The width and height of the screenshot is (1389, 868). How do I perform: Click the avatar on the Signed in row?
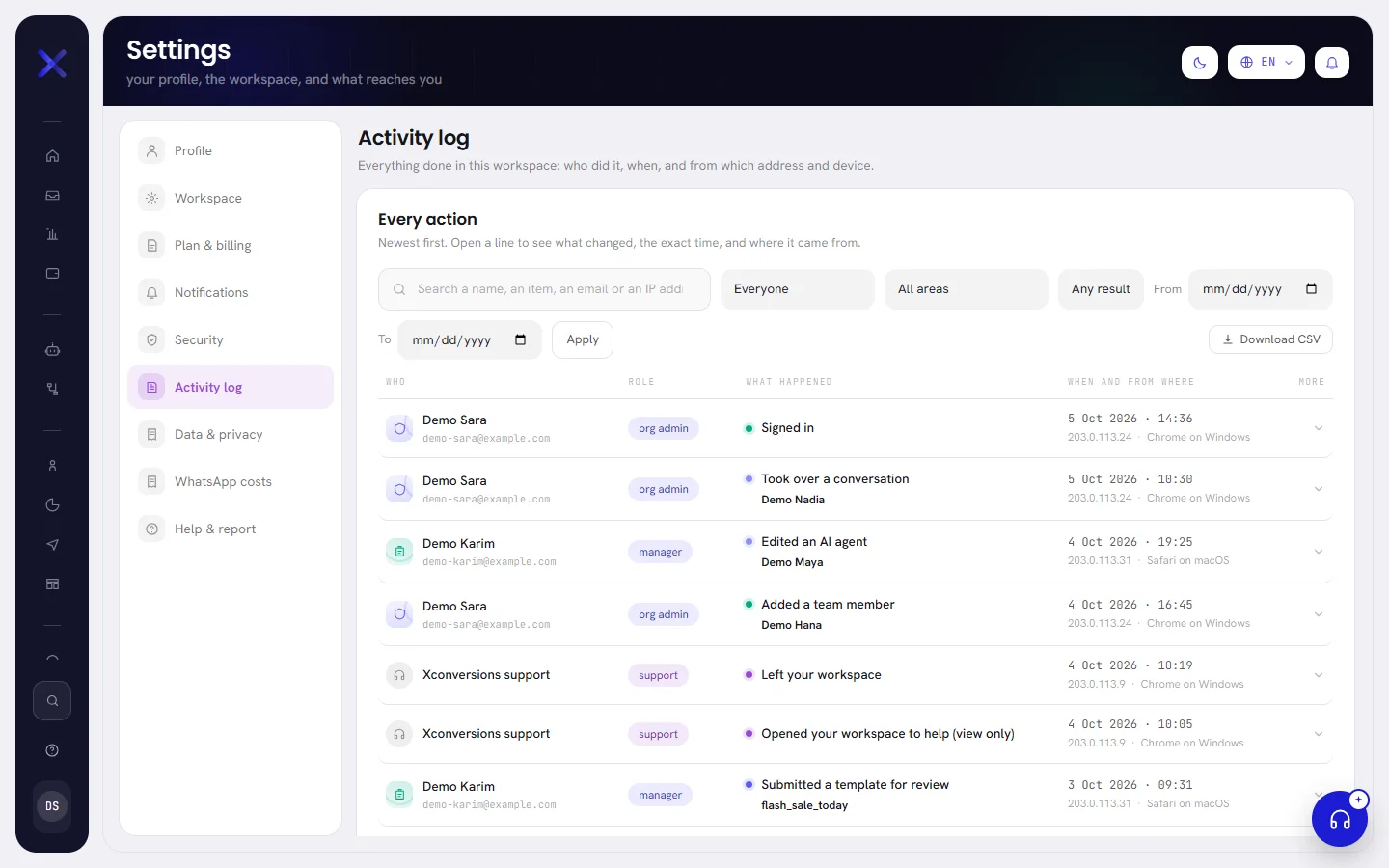(399, 428)
